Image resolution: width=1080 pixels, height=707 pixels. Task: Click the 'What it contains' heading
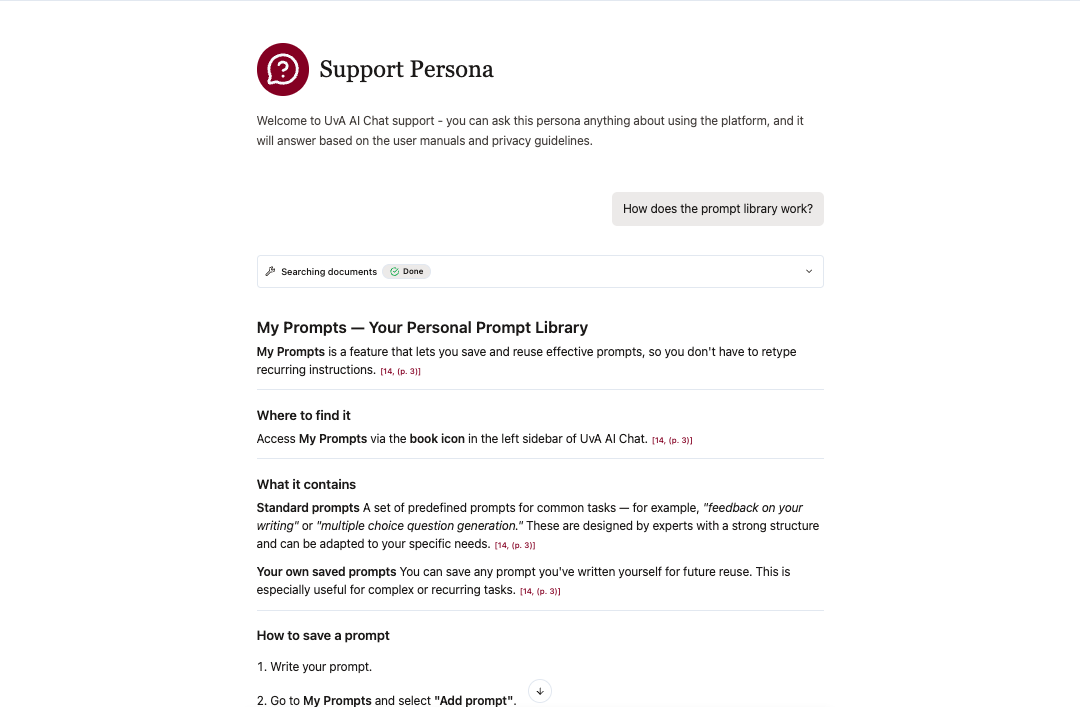tap(307, 484)
